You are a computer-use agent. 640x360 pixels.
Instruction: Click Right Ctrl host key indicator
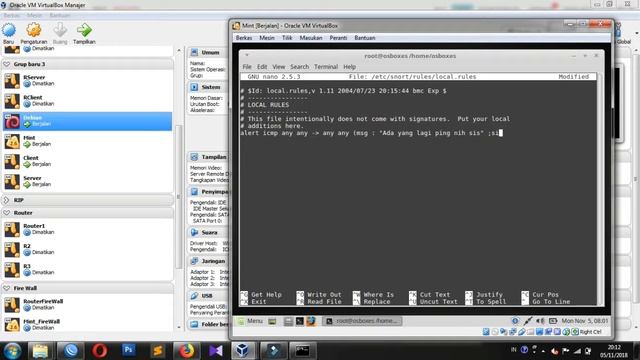click(x=590, y=332)
